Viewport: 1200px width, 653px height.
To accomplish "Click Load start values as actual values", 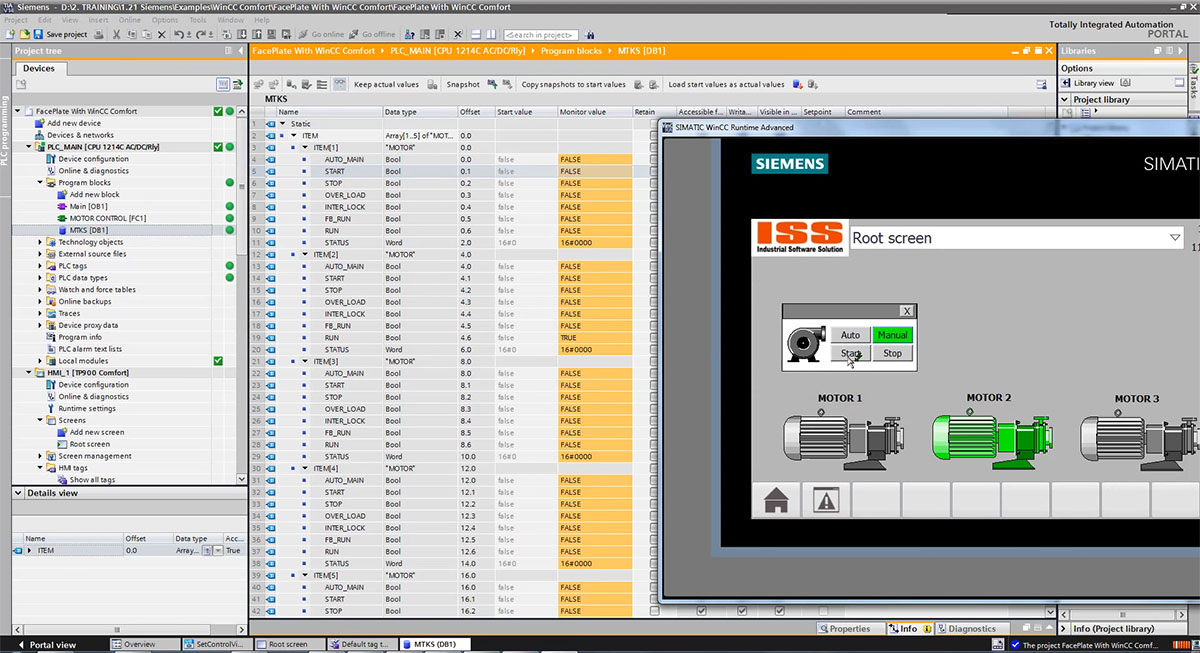I will point(726,85).
